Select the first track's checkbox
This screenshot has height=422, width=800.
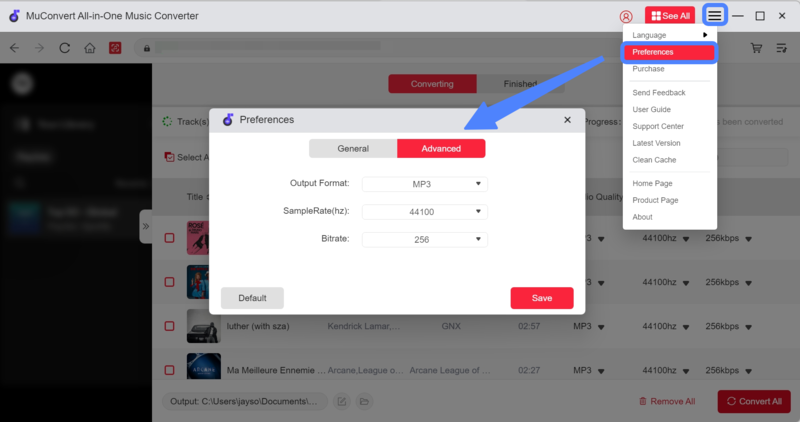click(169, 239)
